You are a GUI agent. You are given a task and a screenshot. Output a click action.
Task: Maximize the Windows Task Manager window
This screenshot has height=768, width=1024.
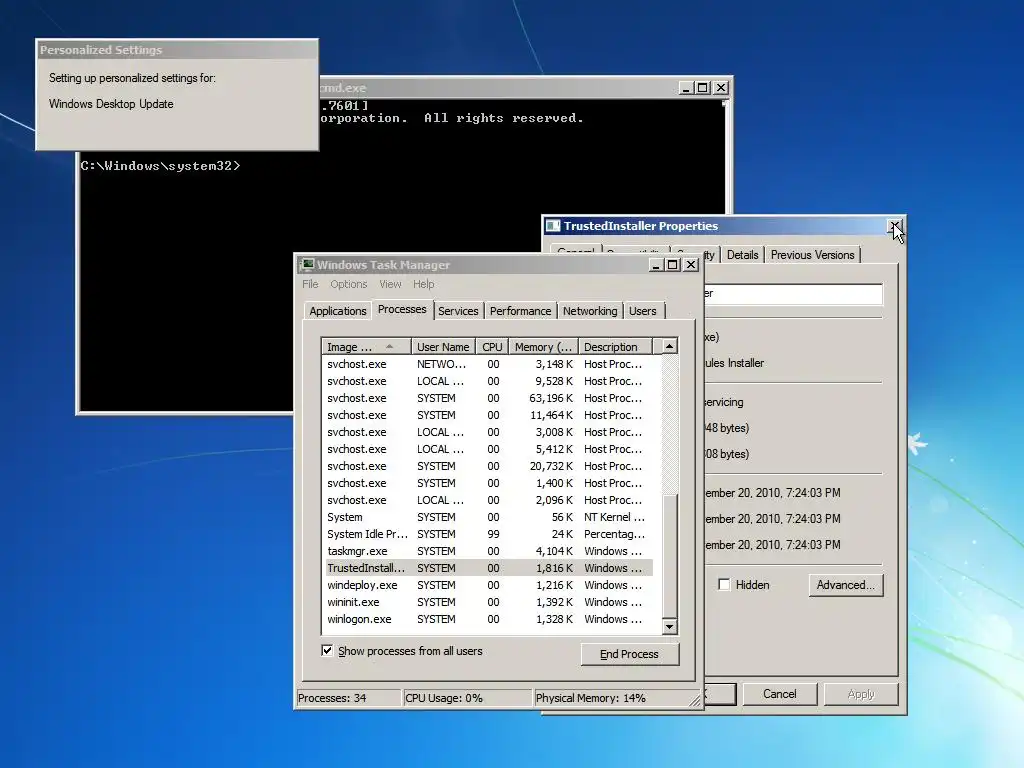(673, 264)
